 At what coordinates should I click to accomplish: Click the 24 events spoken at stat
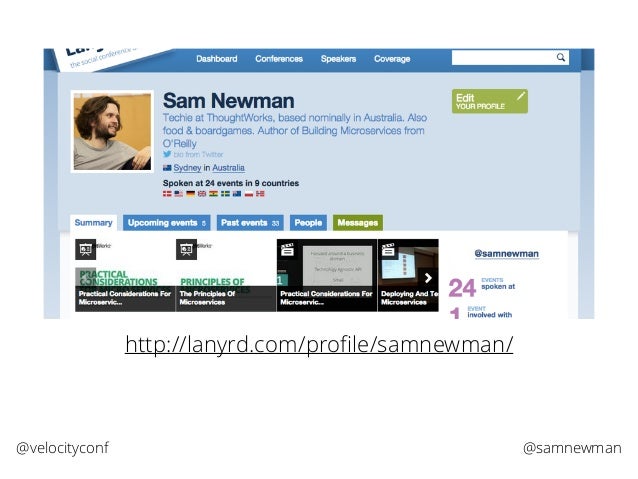coord(482,287)
